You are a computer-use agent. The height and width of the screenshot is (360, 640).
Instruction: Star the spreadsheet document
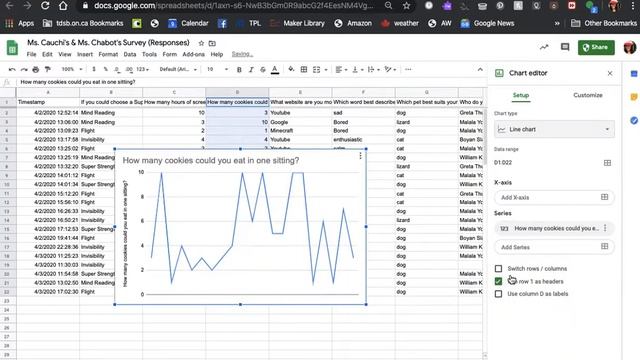click(201, 43)
